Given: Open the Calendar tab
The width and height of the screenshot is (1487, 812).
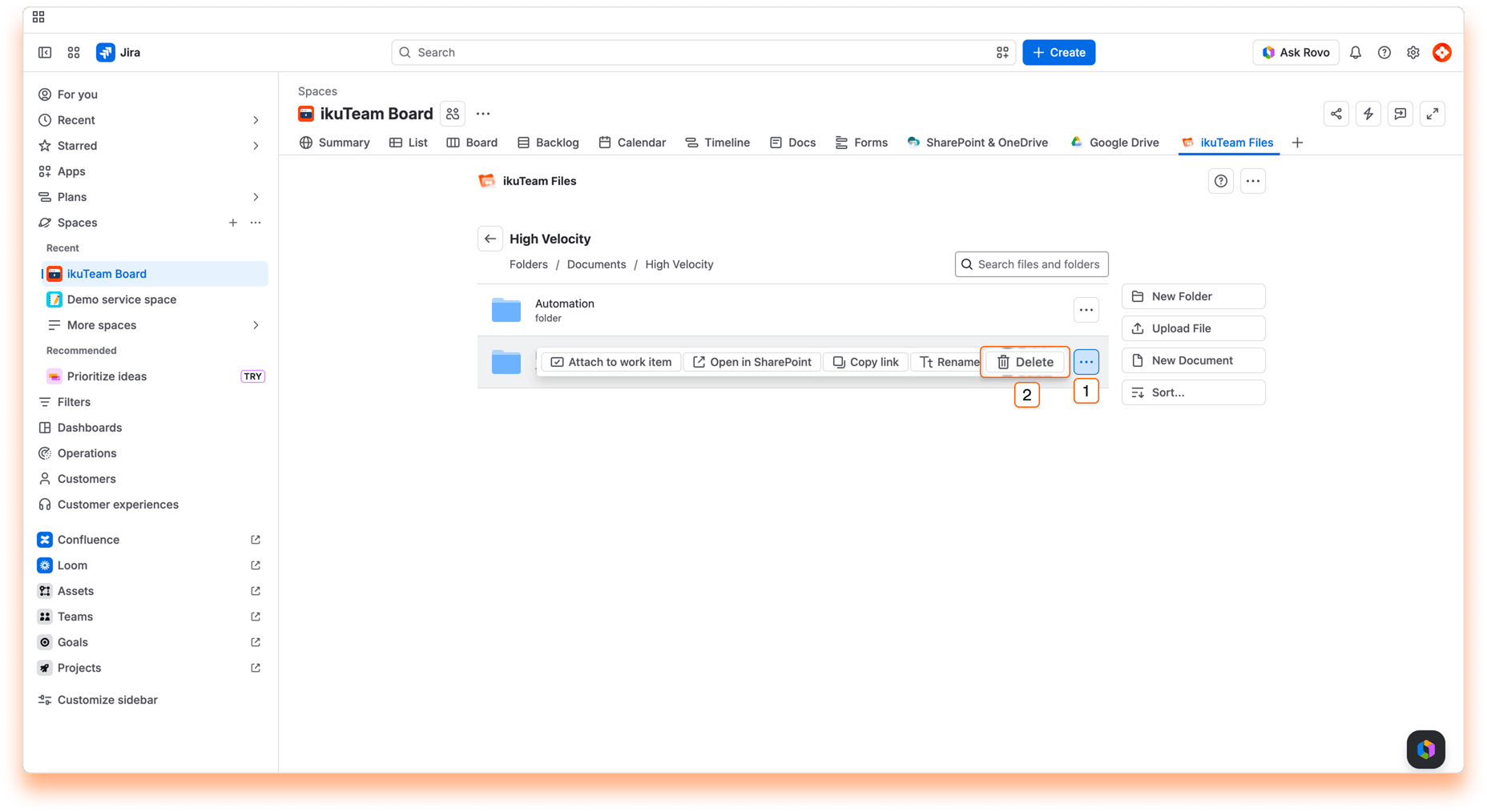Looking at the screenshot, I should (632, 143).
